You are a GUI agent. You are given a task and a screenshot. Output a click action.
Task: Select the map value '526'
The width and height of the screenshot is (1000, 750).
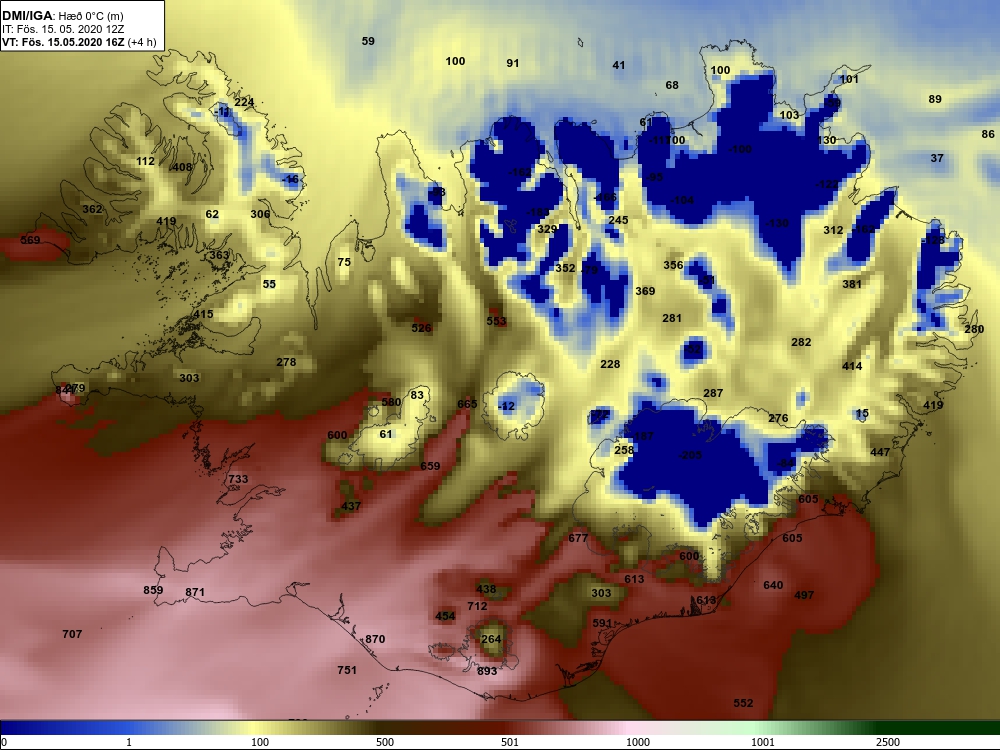pyautogui.click(x=421, y=328)
